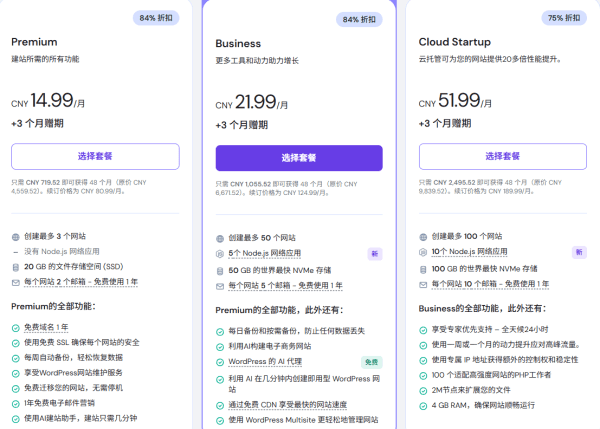
Task: Click the CNY 14.99/月 price
Action: (x=48, y=101)
